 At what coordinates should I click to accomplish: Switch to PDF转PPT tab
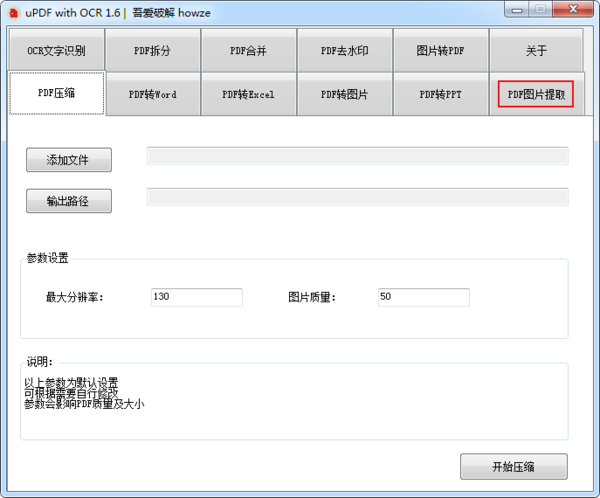coord(440,95)
